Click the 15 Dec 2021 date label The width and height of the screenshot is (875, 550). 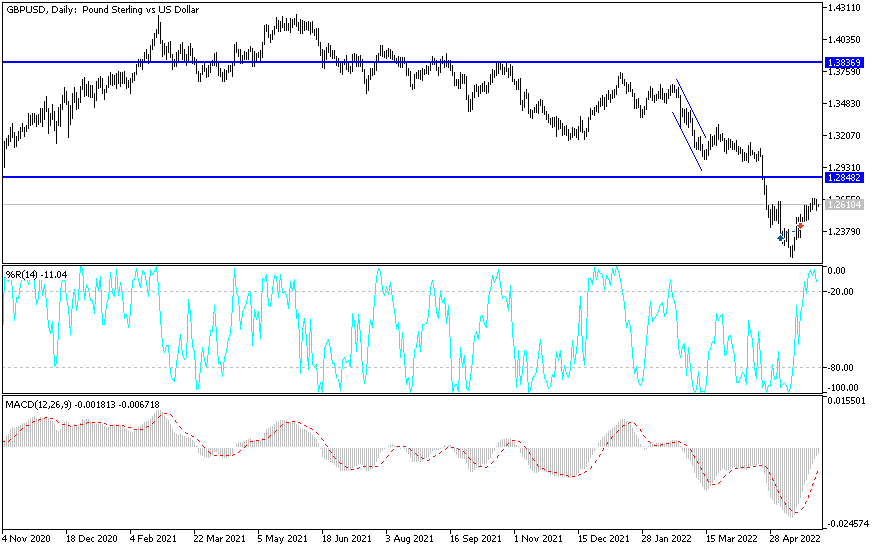(603, 539)
